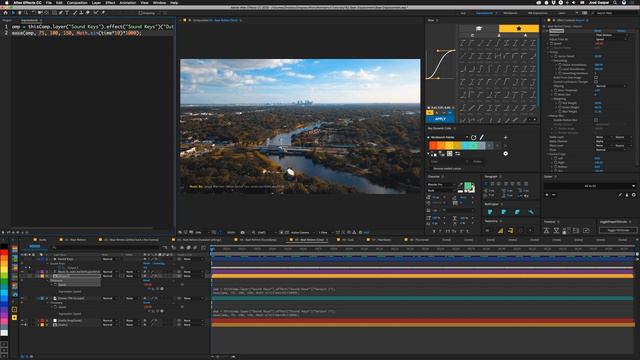The width and height of the screenshot is (640, 360).
Task: Open the Composition menu
Action: tap(77, 2)
